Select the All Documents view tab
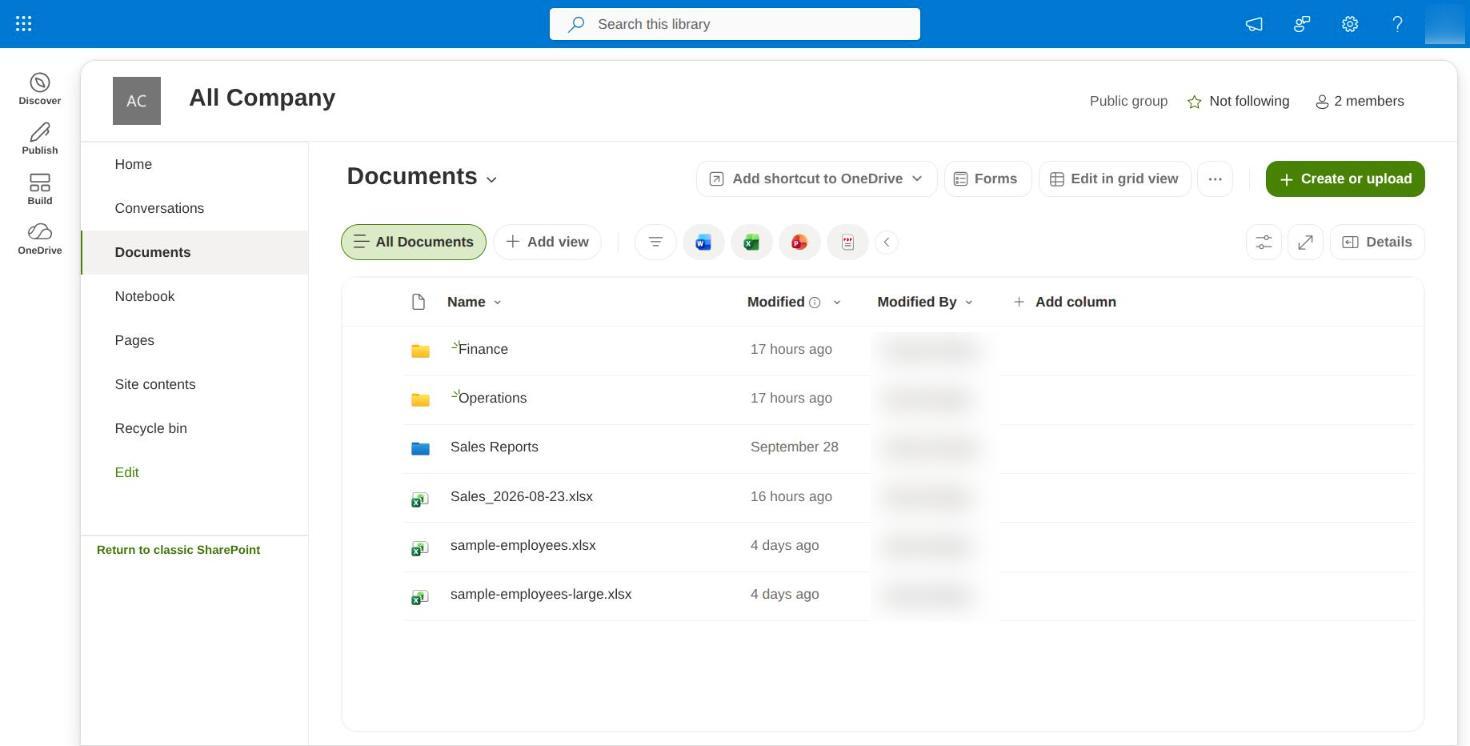Image resolution: width=1470 pixels, height=746 pixels. (x=414, y=242)
